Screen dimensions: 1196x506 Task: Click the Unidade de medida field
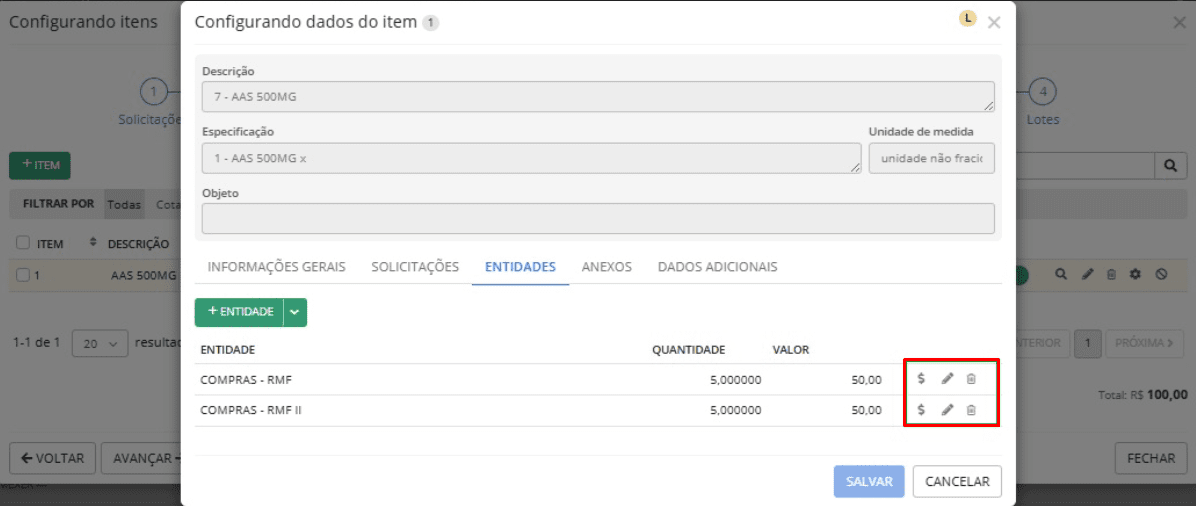931,158
